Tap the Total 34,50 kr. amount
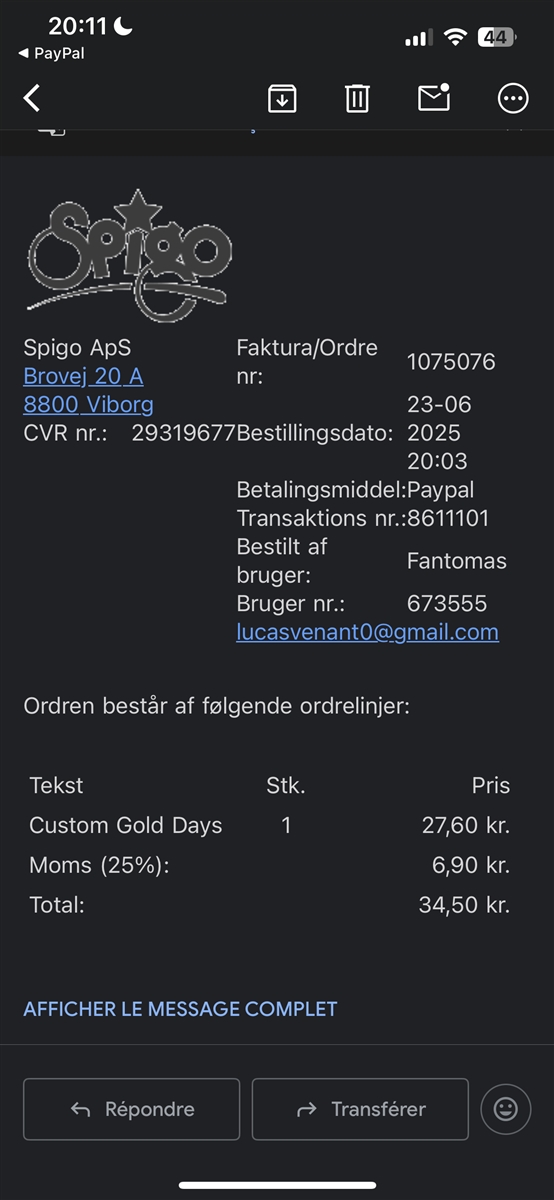This screenshot has width=554, height=1200. click(x=464, y=905)
